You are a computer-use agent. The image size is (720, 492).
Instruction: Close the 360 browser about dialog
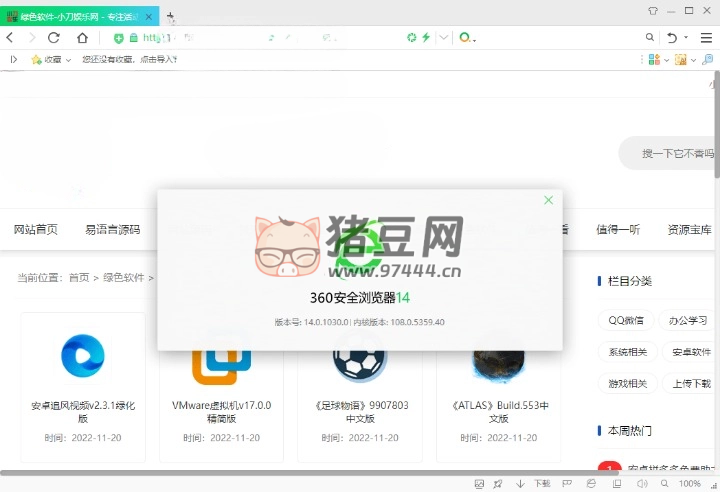tap(548, 200)
